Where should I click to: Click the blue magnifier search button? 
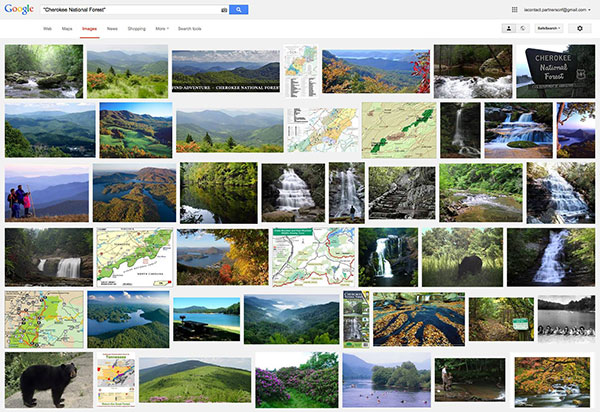click(238, 10)
